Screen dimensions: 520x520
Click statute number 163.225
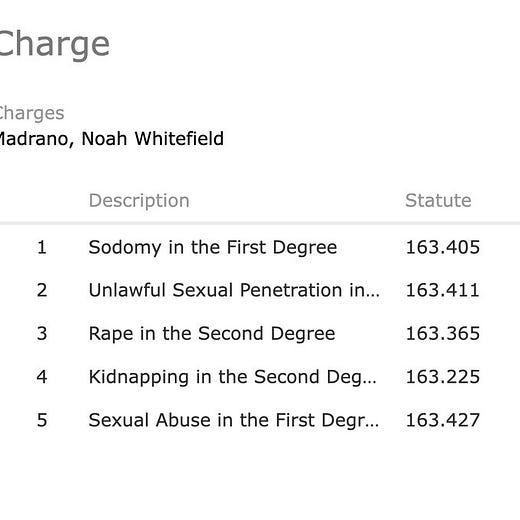click(x=442, y=377)
